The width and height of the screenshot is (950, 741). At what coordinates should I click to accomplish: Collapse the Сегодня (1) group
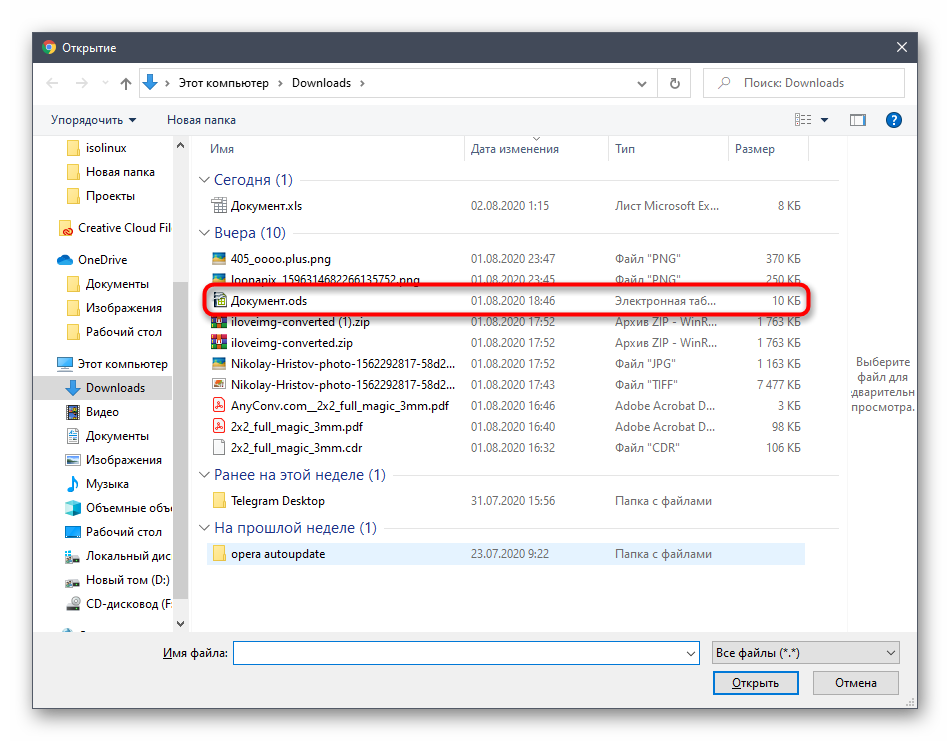(x=204, y=180)
